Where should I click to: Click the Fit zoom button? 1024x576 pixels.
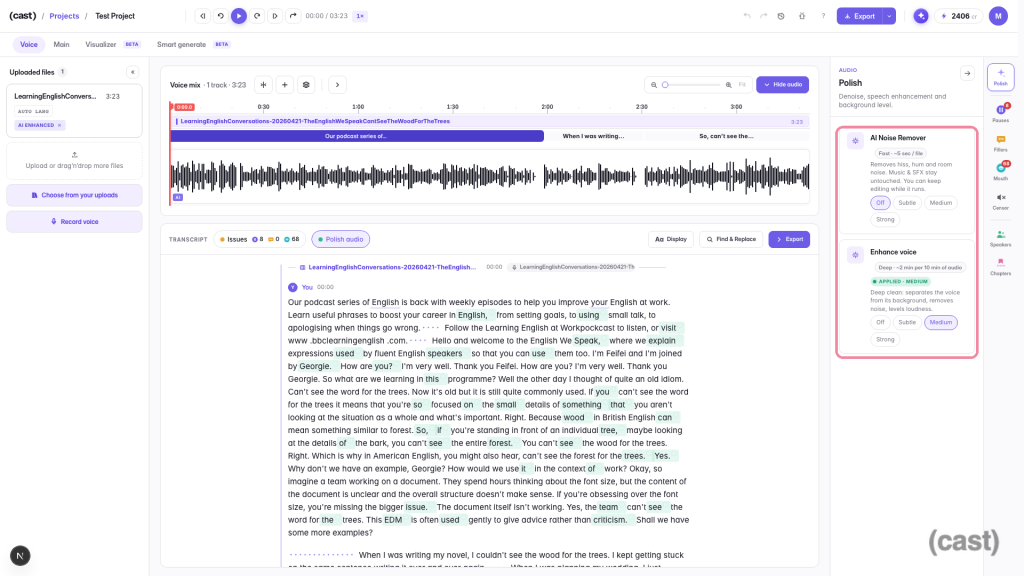[742, 85]
